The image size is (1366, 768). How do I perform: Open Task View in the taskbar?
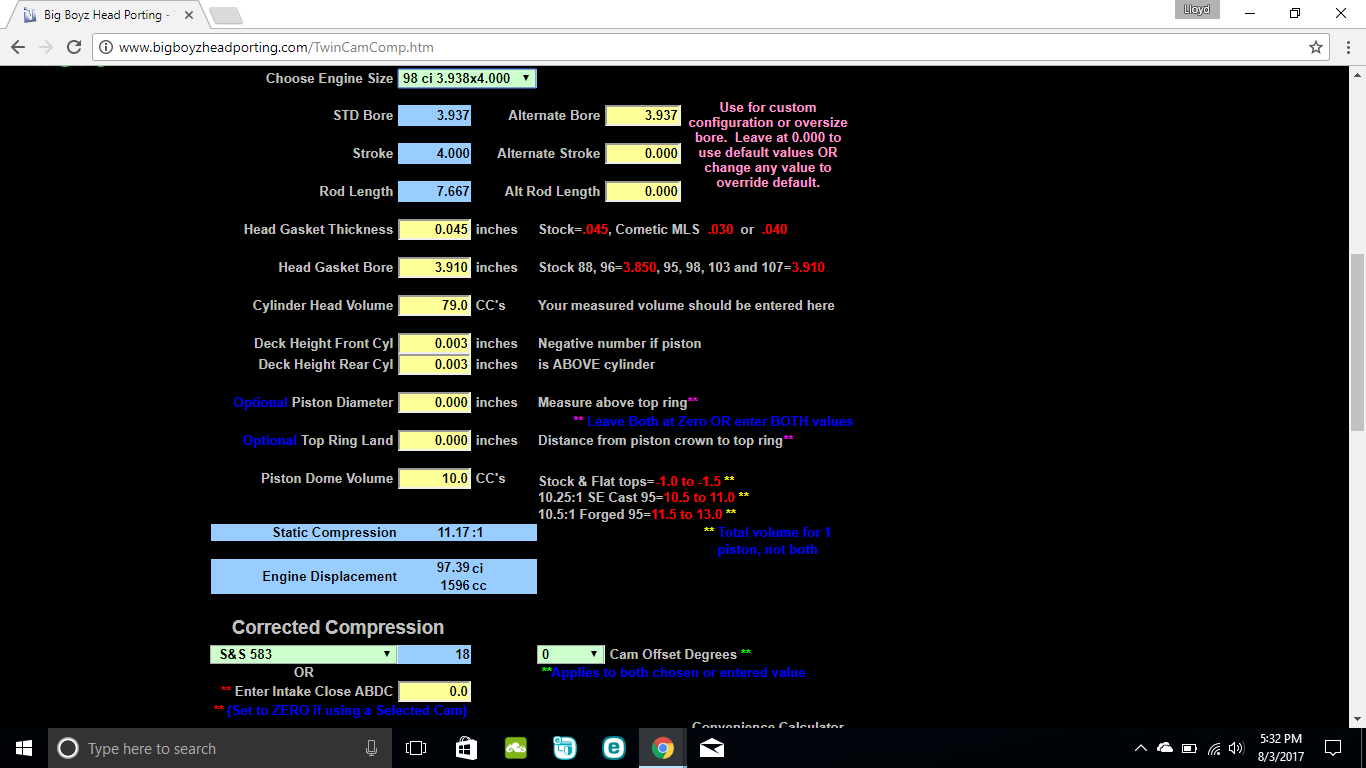pos(416,748)
